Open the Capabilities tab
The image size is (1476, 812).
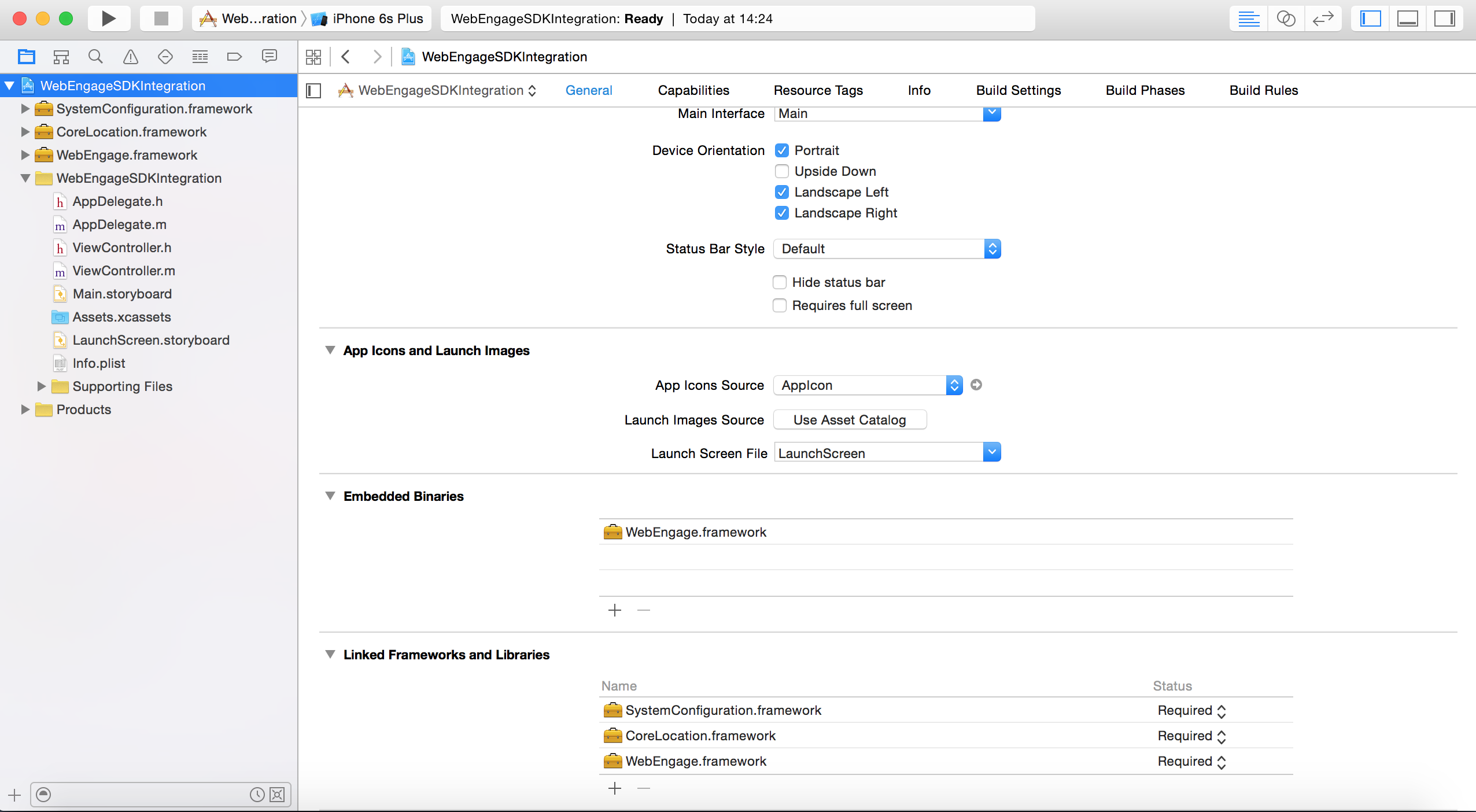coord(693,90)
